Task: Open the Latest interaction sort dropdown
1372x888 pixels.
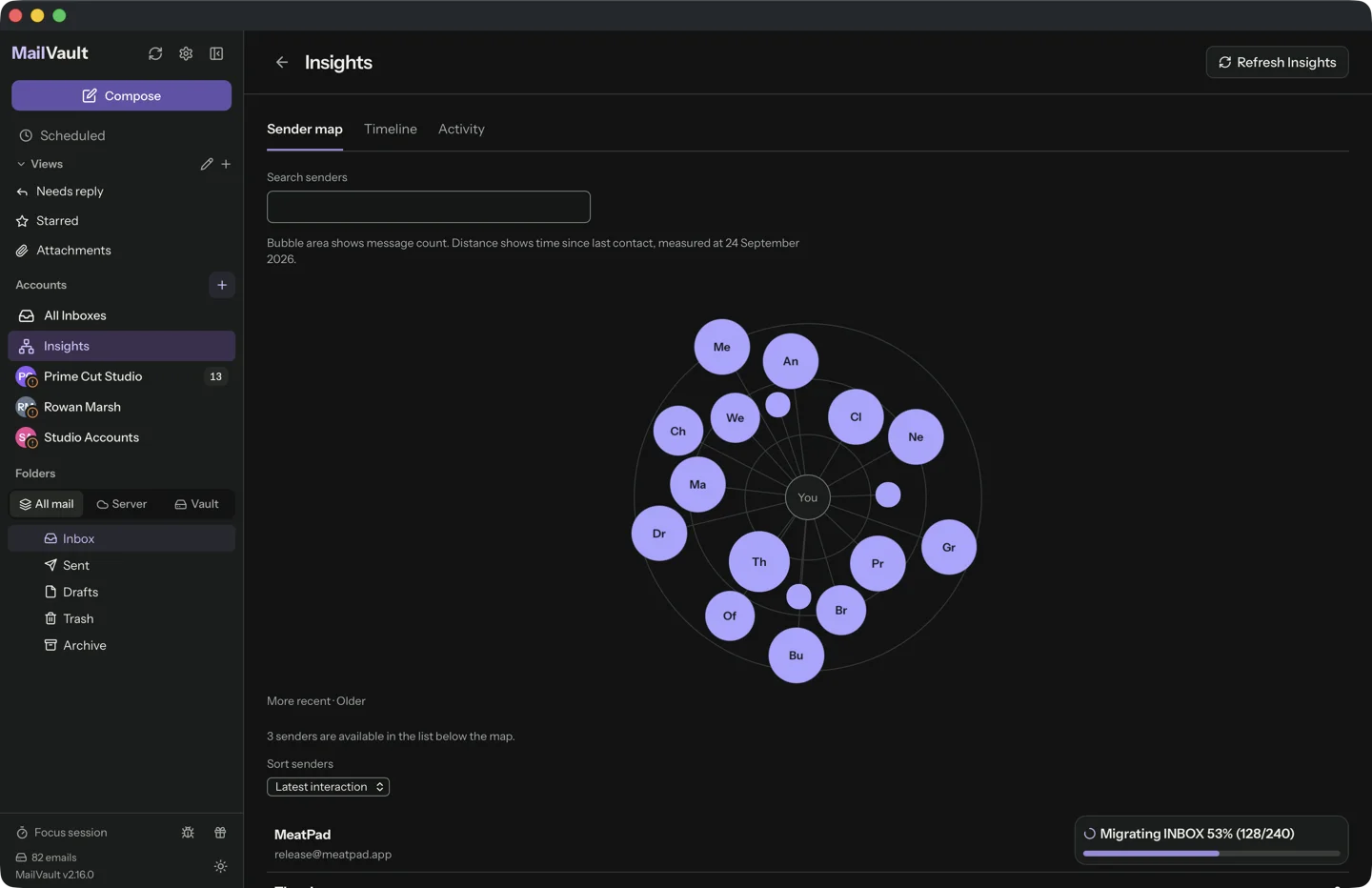Action: pos(328,787)
